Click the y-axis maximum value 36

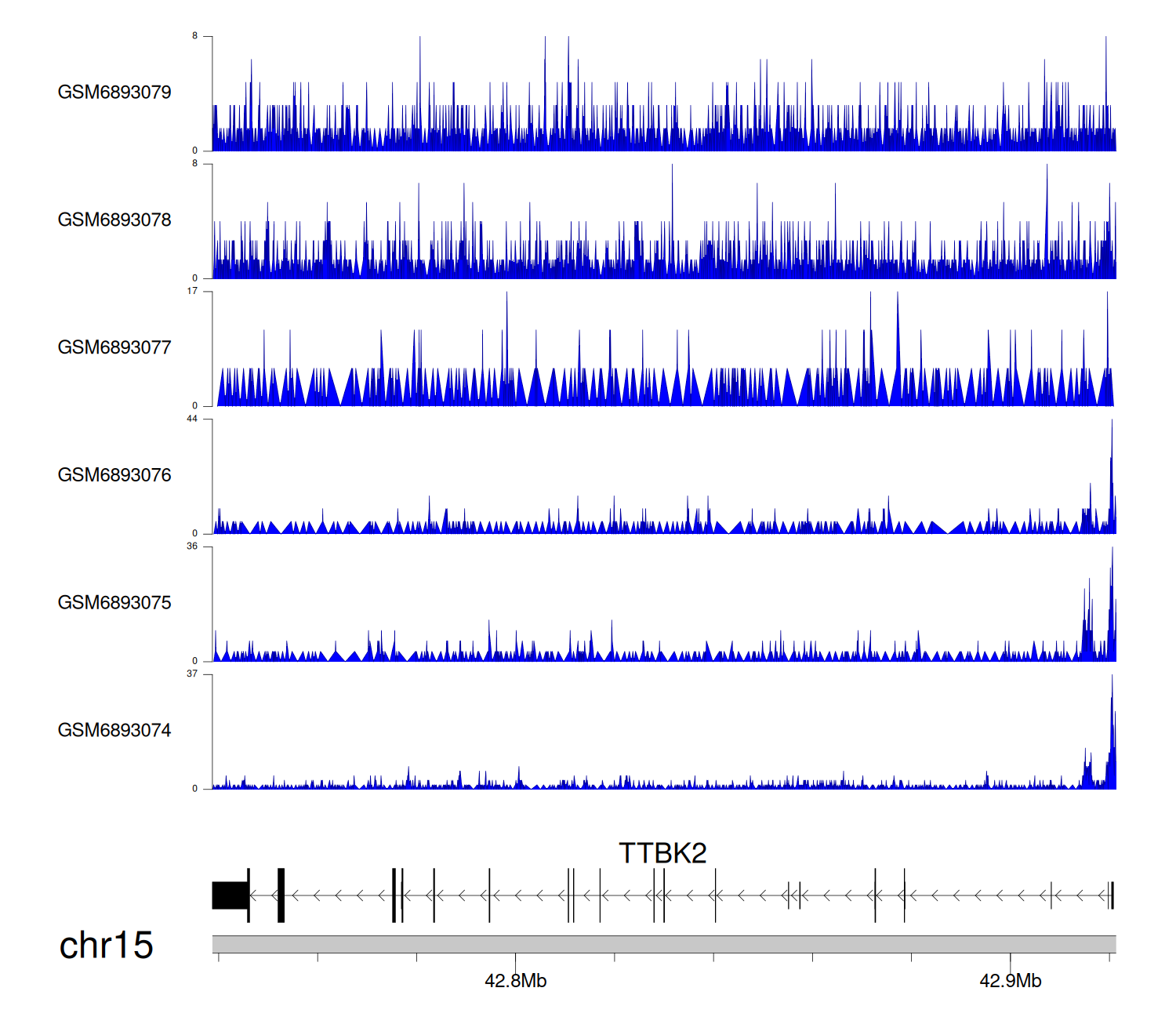[x=192, y=547]
